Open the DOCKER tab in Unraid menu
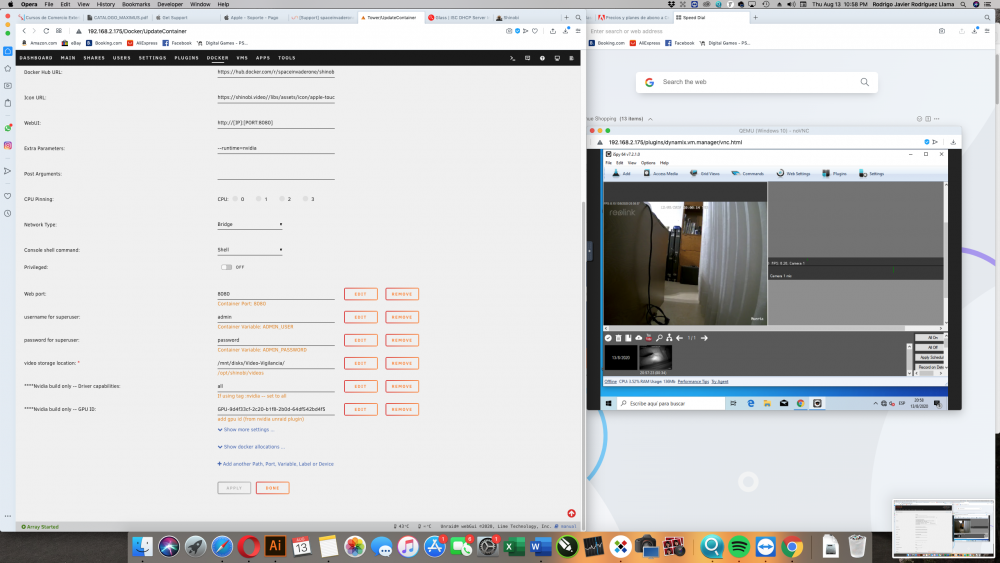Image resolution: width=1000 pixels, height=563 pixels. 217,58
